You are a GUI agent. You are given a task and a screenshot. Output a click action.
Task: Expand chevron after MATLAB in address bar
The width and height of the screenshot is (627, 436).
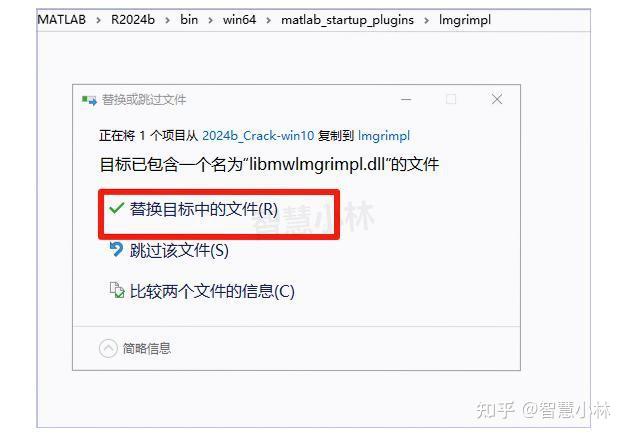click(98, 20)
